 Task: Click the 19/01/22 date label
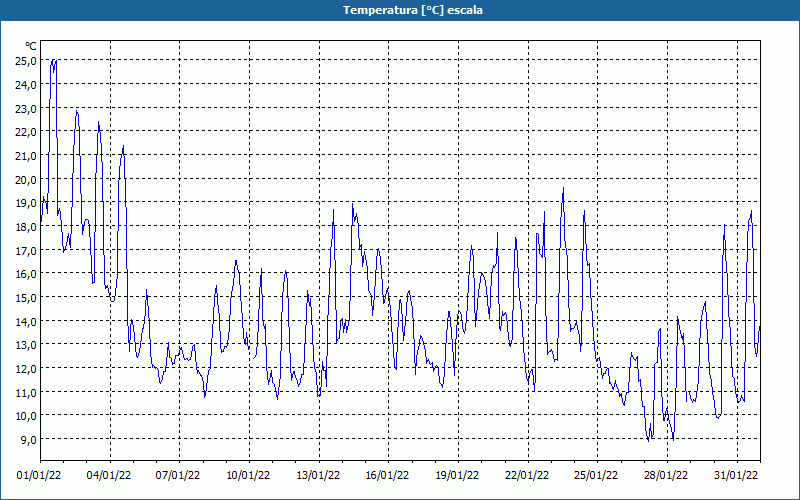(457, 476)
